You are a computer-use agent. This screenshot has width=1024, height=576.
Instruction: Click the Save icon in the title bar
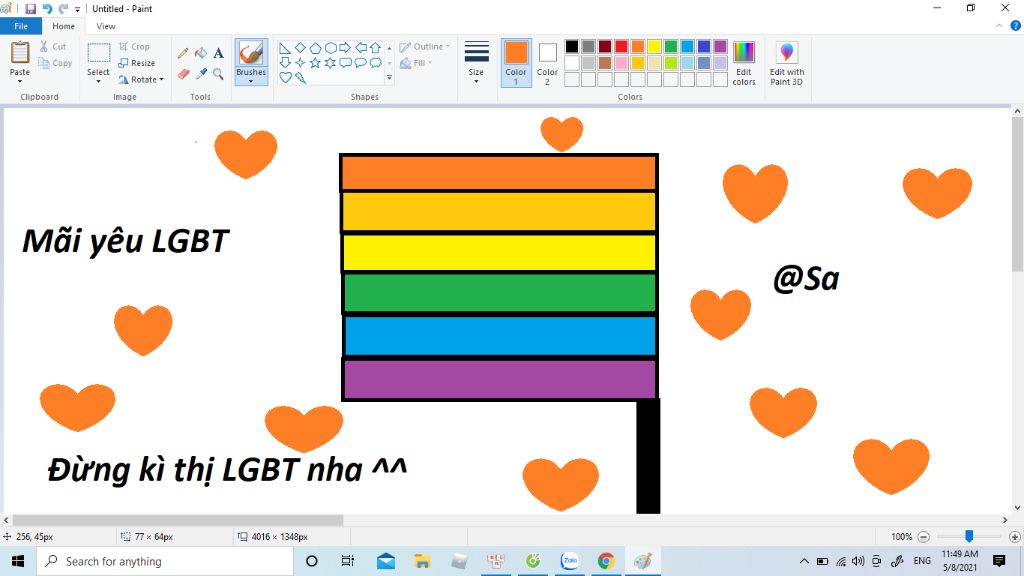30,8
